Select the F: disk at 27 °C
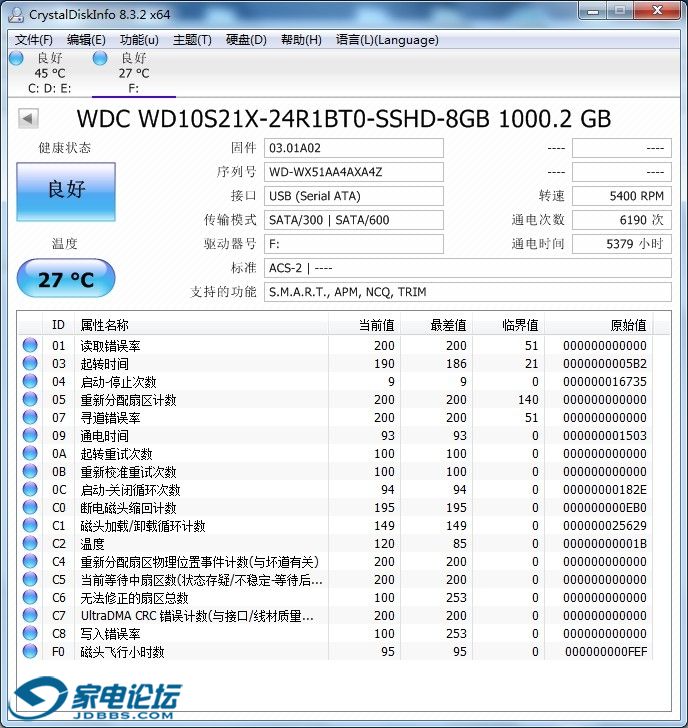 [134, 73]
